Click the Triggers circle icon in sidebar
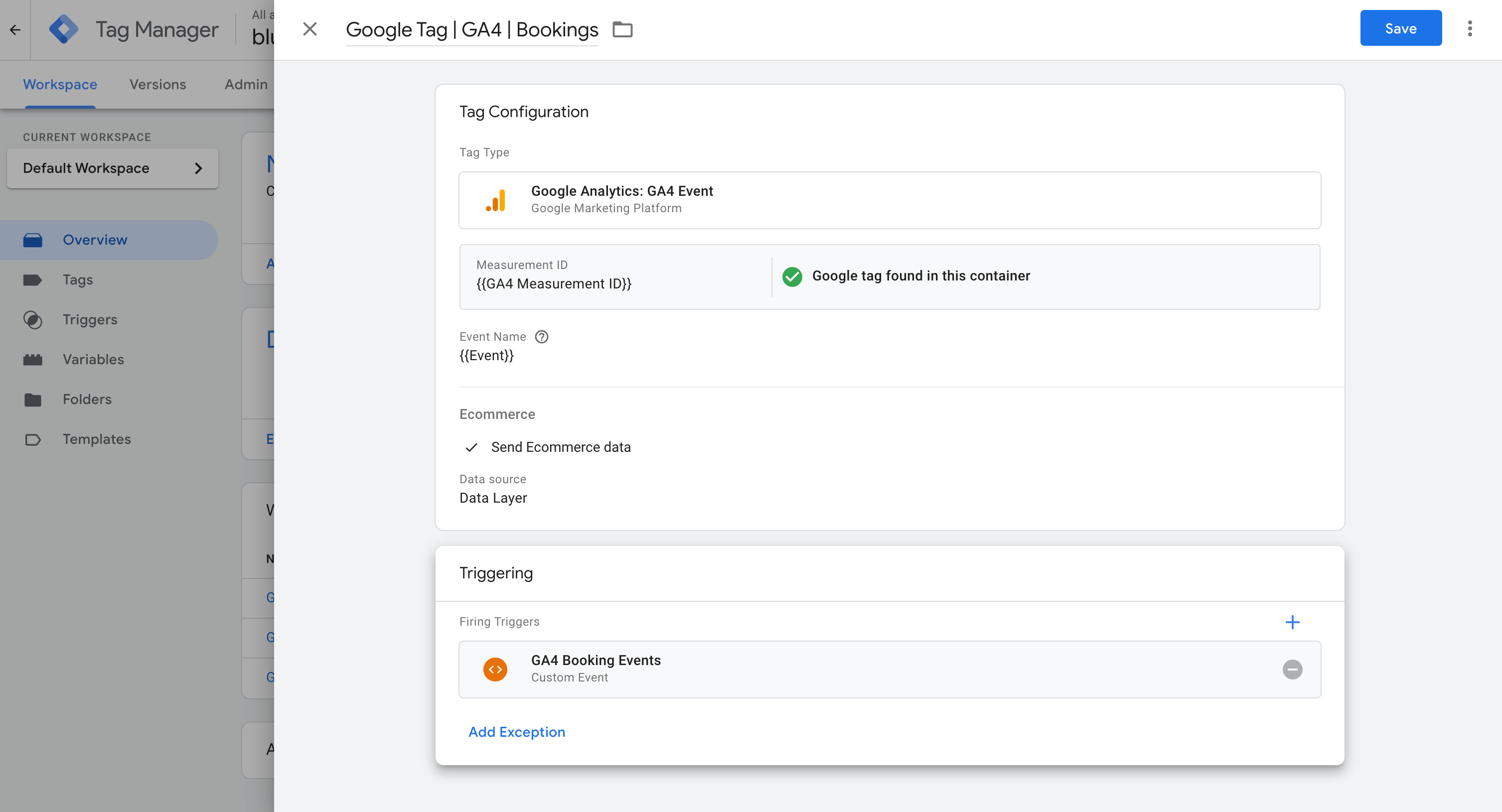1502x812 pixels. pyautogui.click(x=33, y=319)
